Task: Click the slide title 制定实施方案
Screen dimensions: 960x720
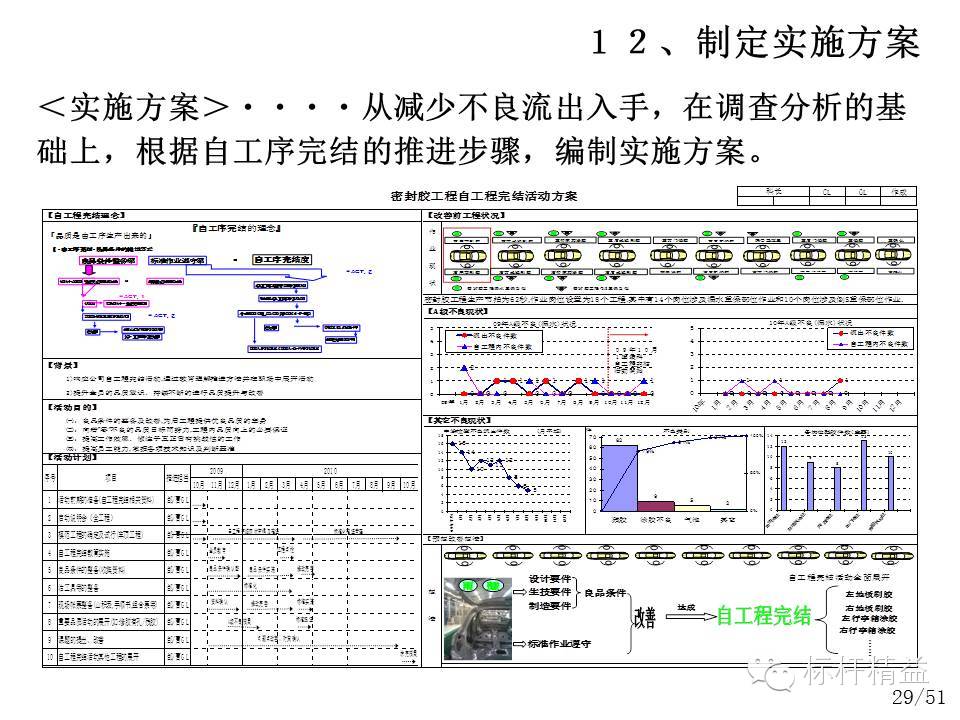Action: [808, 43]
